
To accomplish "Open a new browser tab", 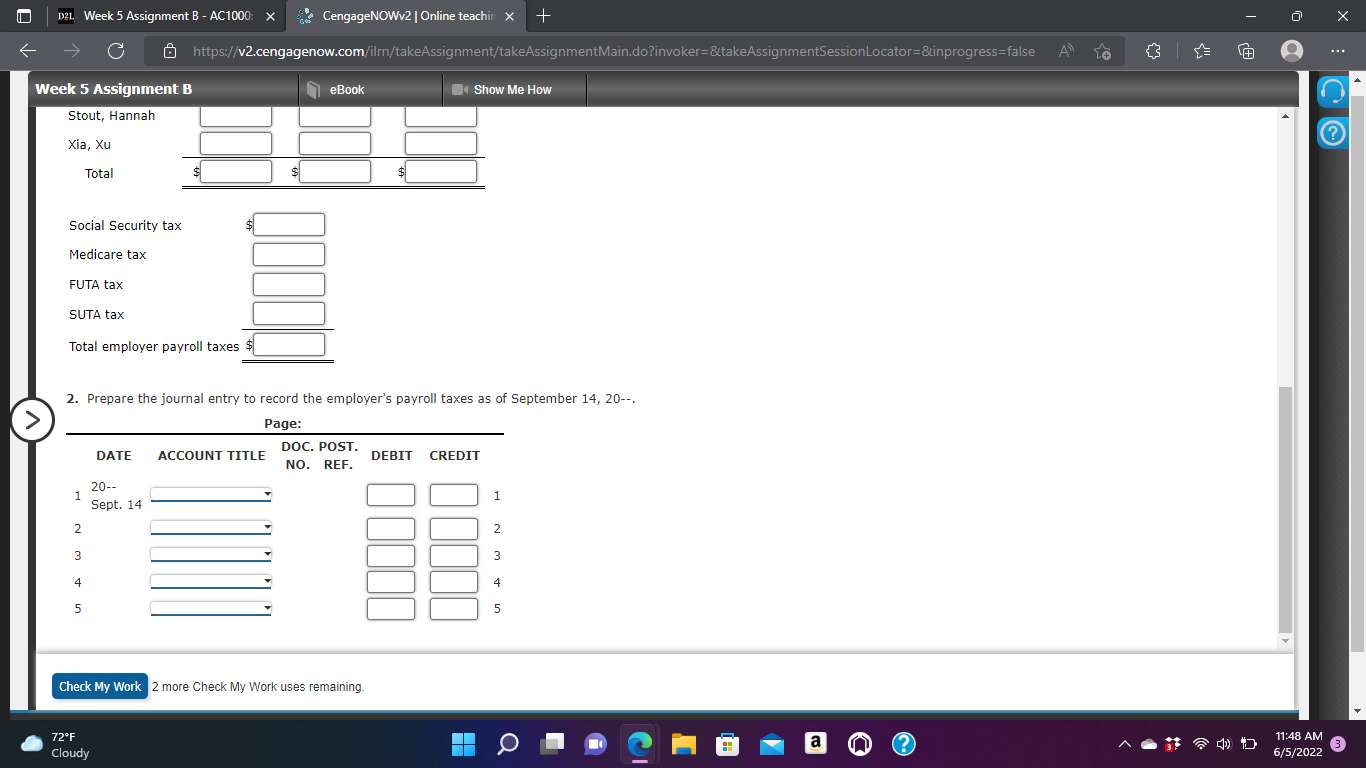I will click(542, 16).
